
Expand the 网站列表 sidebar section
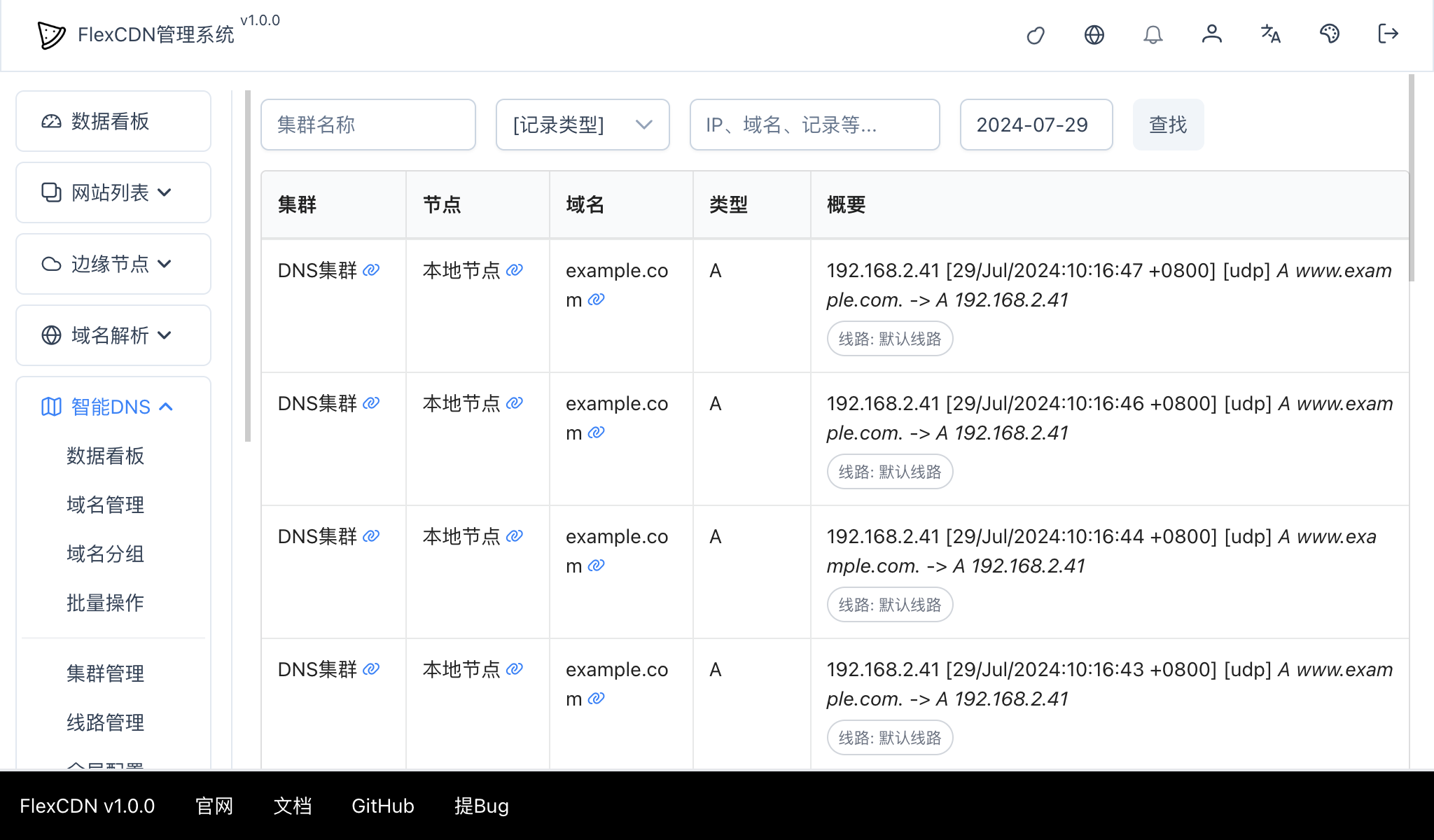[113, 193]
